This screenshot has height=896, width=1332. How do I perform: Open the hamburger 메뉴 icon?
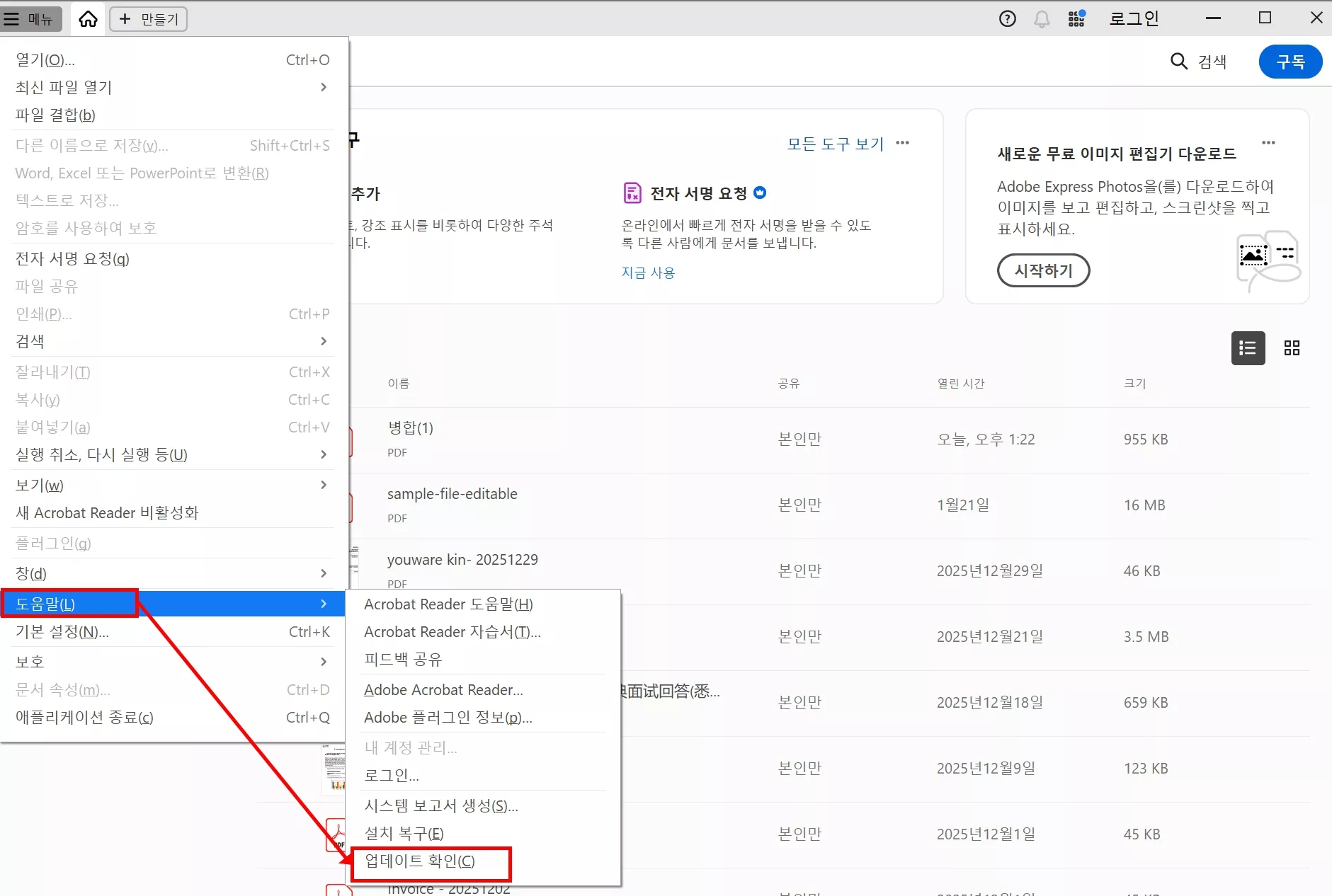pyautogui.click(x=11, y=18)
